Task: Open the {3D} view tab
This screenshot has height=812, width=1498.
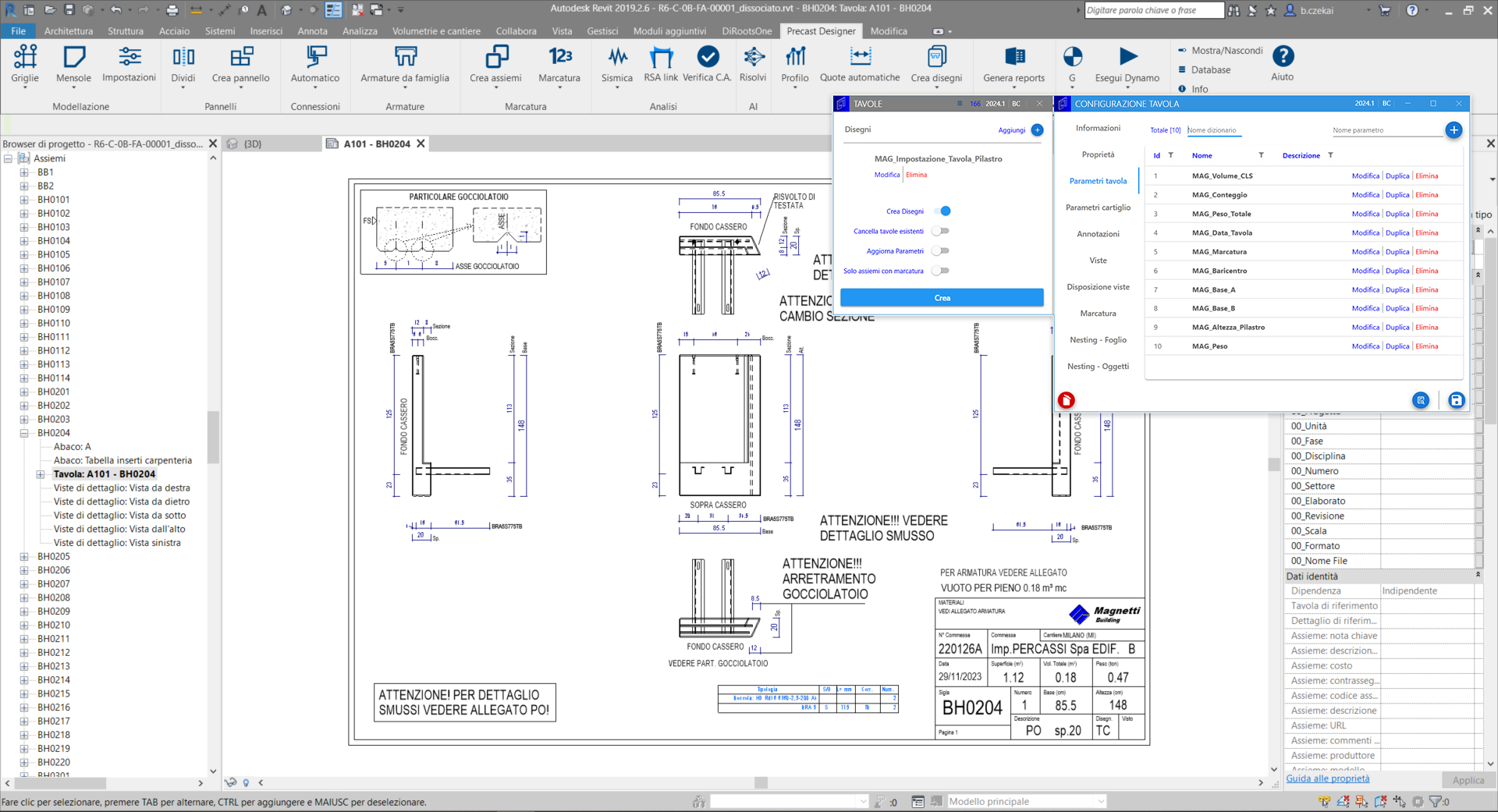Action: 251,144
